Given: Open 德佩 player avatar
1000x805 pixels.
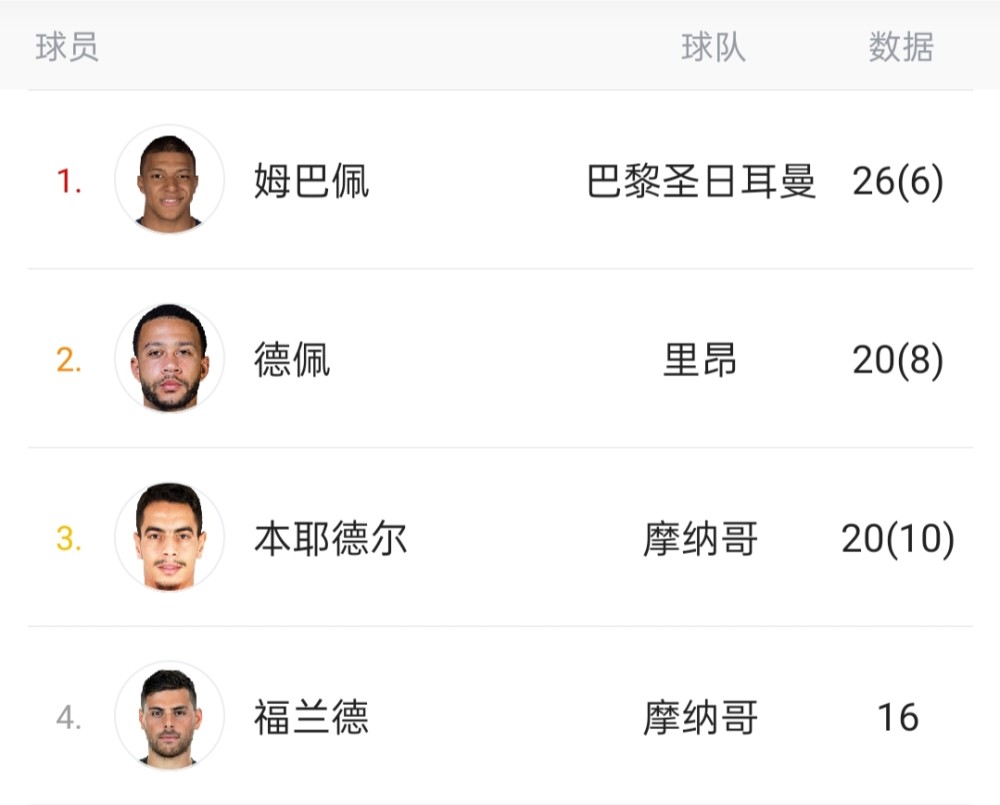Looking at the screenshot, I should pos(169,358).
